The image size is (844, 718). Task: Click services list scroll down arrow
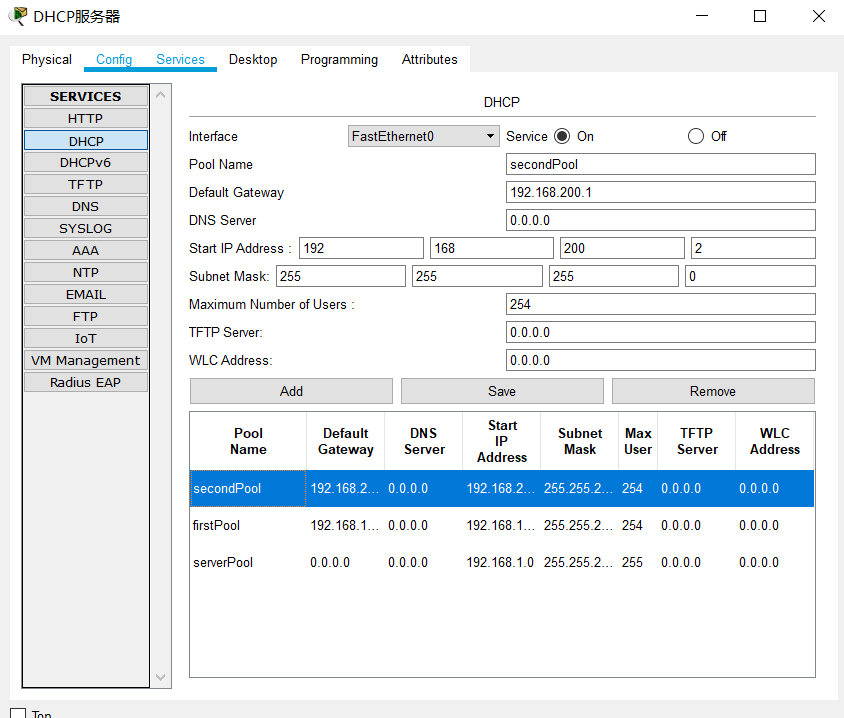160,677
